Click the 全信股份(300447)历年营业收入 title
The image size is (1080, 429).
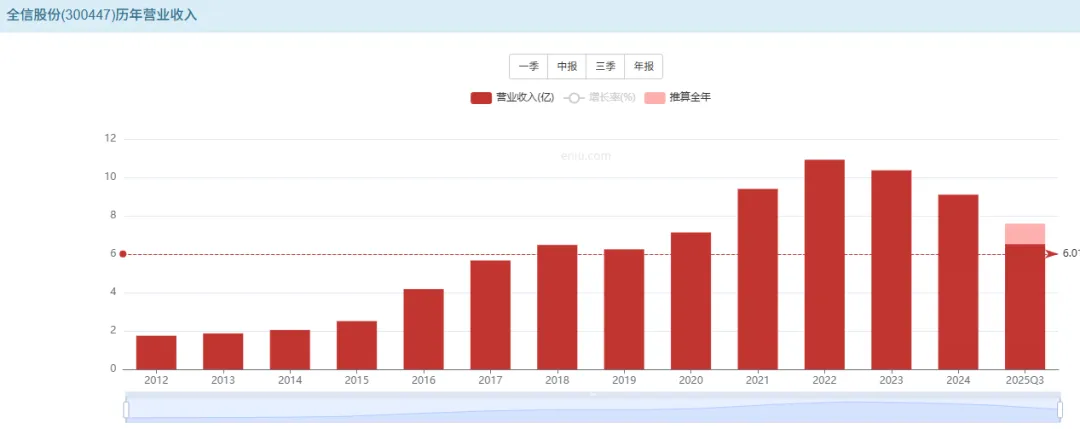click(102, 15)
